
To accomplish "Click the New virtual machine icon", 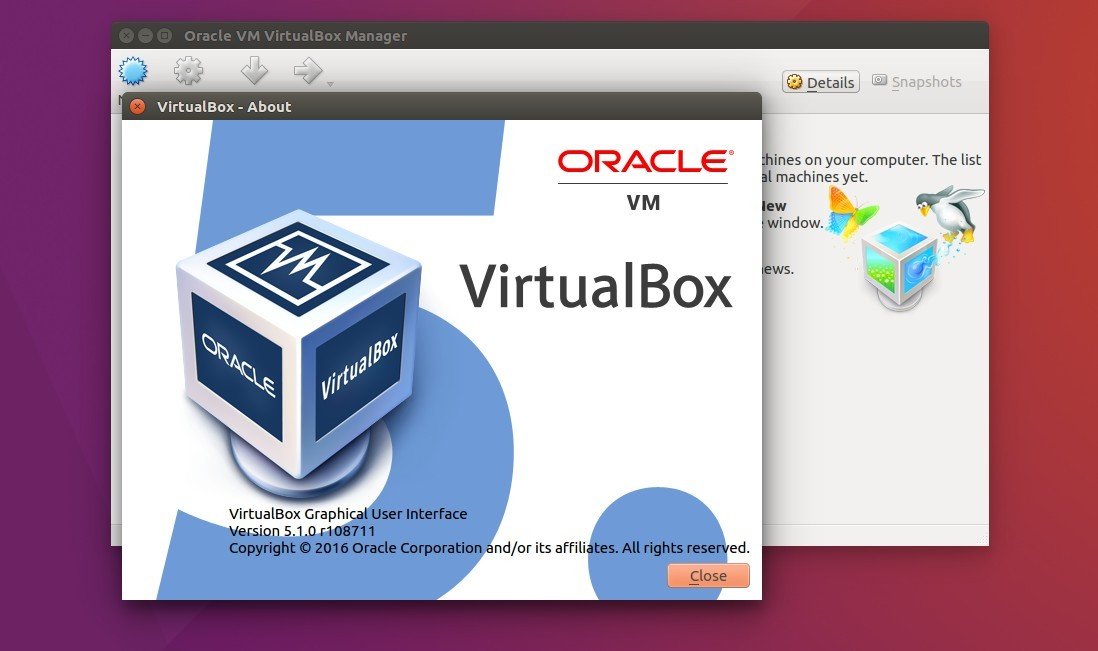I will pyautogui.click(x=133, y=71).
